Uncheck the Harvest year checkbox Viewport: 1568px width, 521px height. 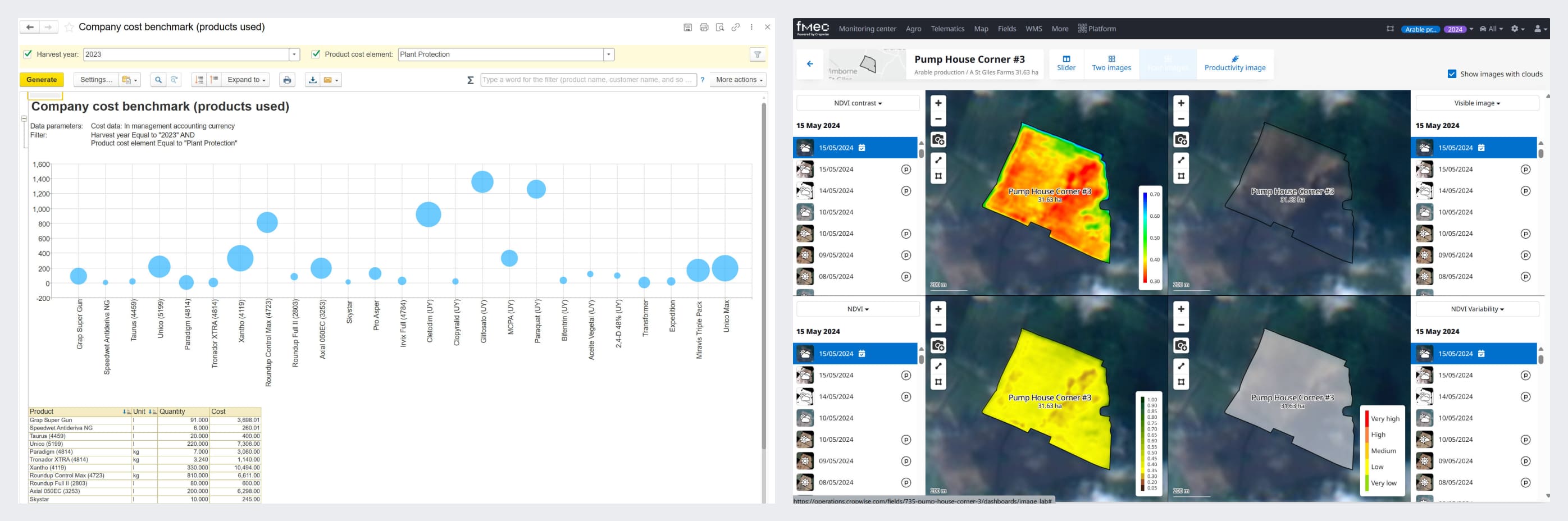(28, 54)
